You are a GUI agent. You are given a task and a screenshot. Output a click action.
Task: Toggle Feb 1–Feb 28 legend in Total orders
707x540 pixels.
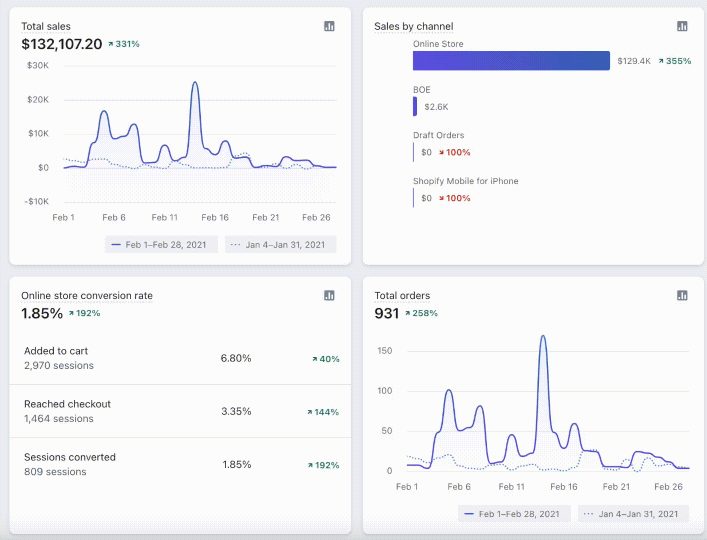[x=515, y=514]
